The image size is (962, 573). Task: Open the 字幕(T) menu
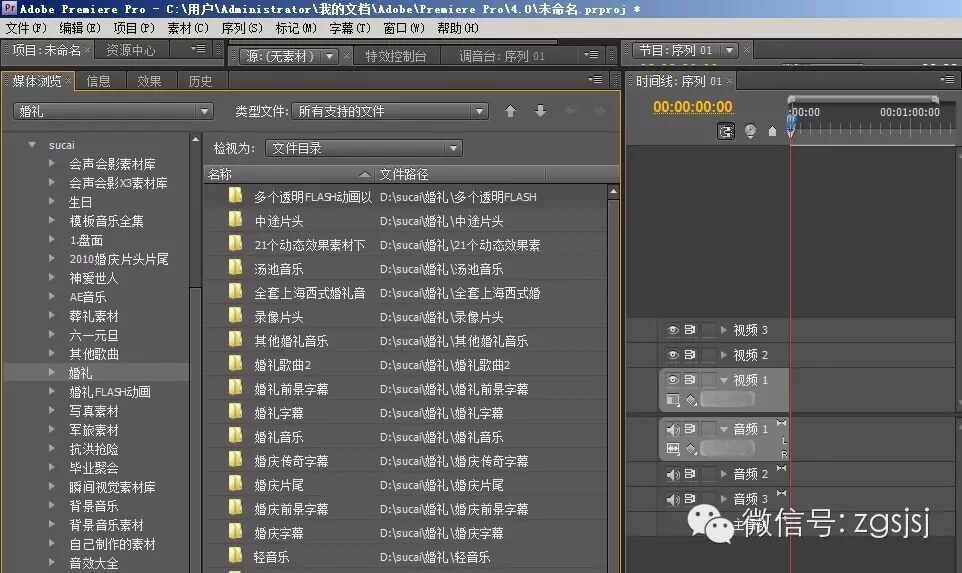point(350,28)
